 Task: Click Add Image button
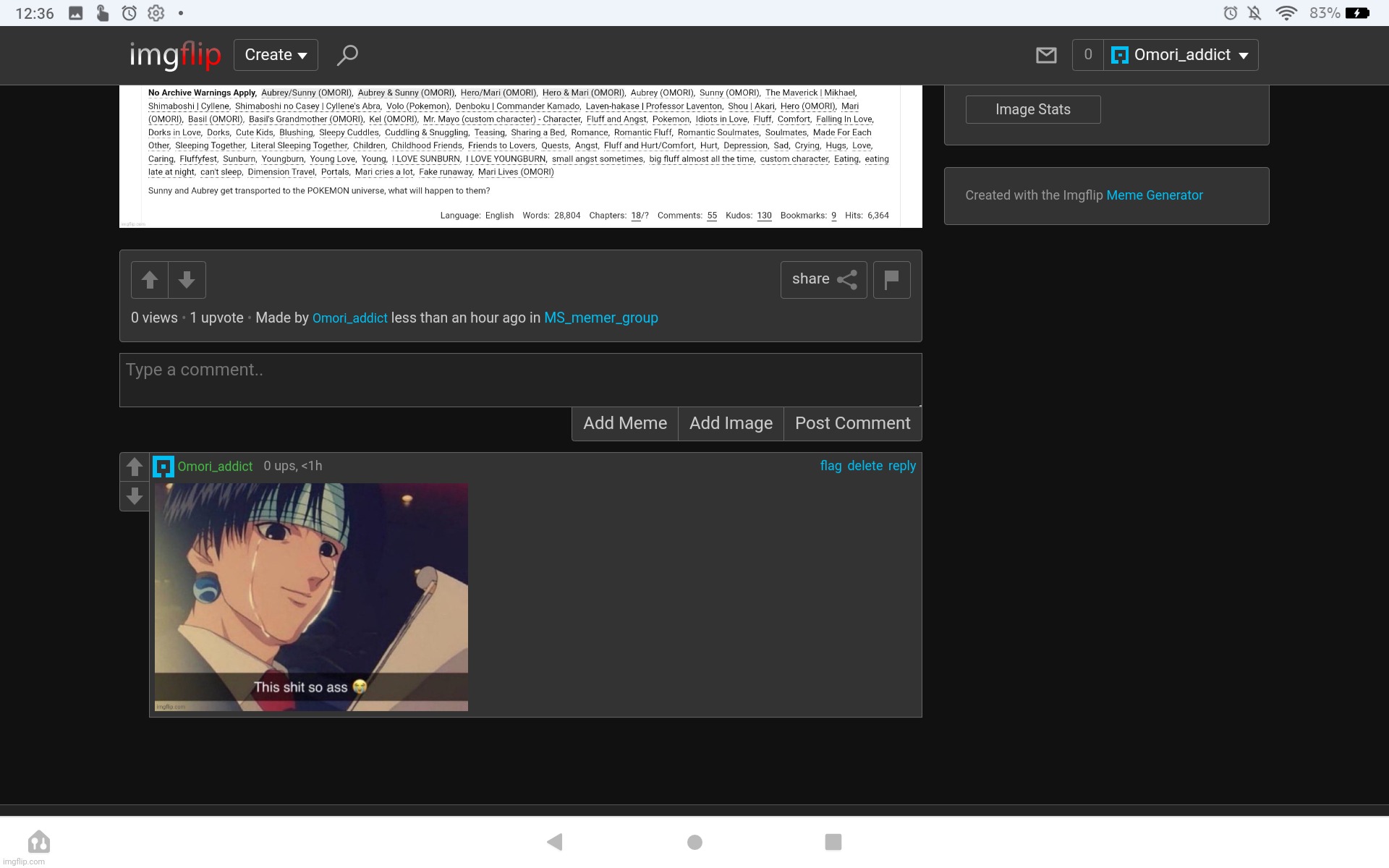pos(731,424)
